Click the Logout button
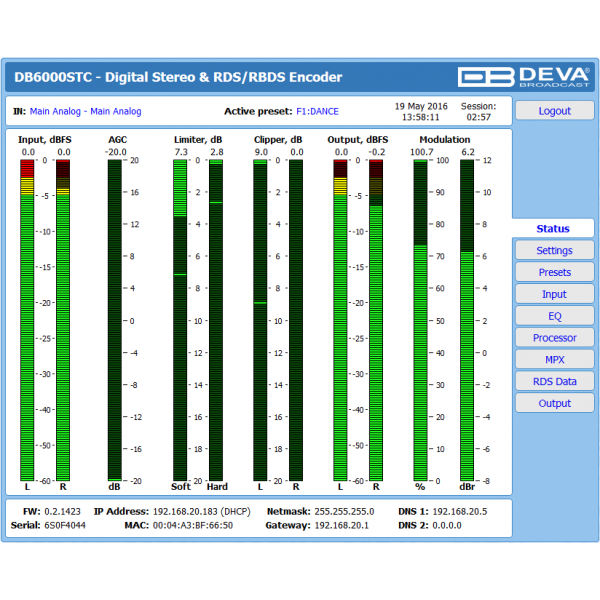The width and height of the screenshot is (600, 600). pos(554,111)
